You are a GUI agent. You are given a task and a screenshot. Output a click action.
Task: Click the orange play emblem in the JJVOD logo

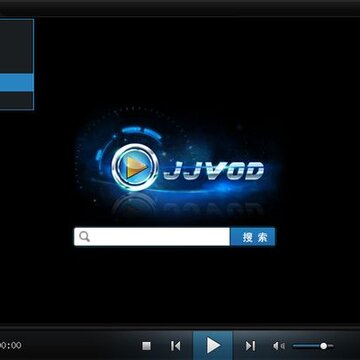point(135,167)
